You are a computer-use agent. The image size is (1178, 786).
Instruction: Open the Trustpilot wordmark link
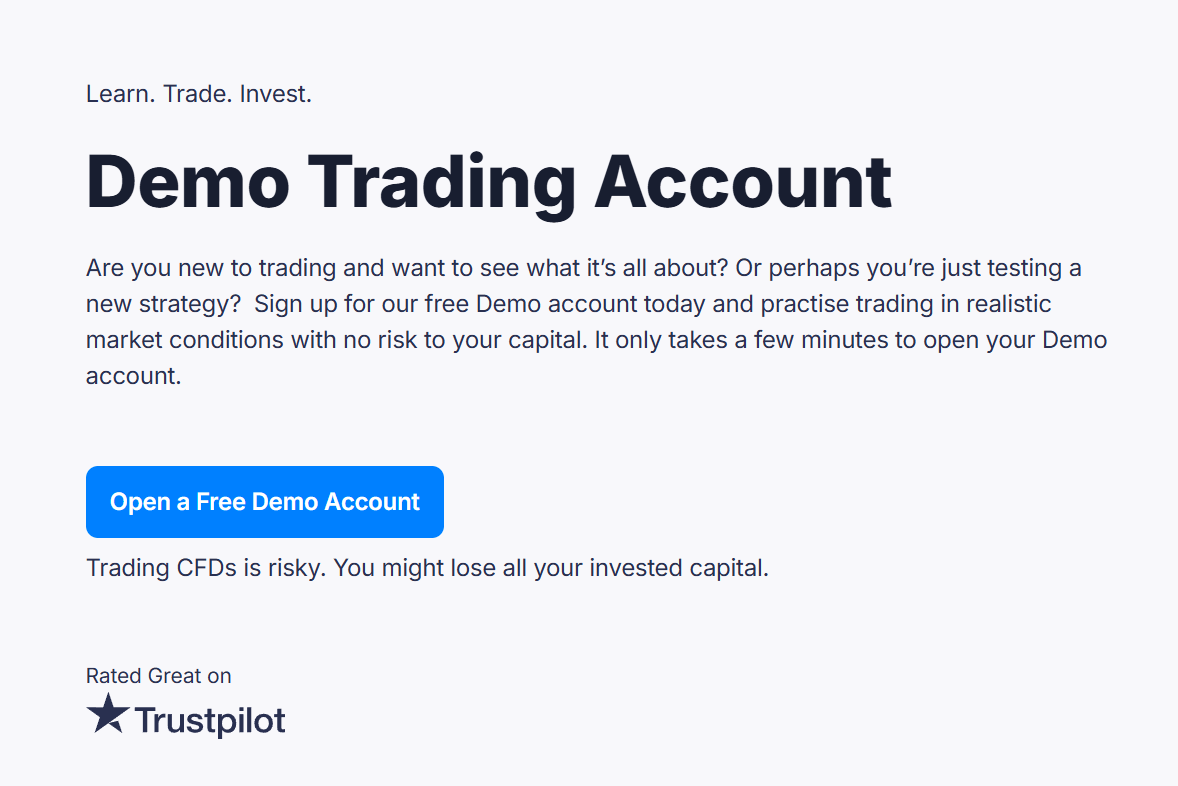(210, 721)
